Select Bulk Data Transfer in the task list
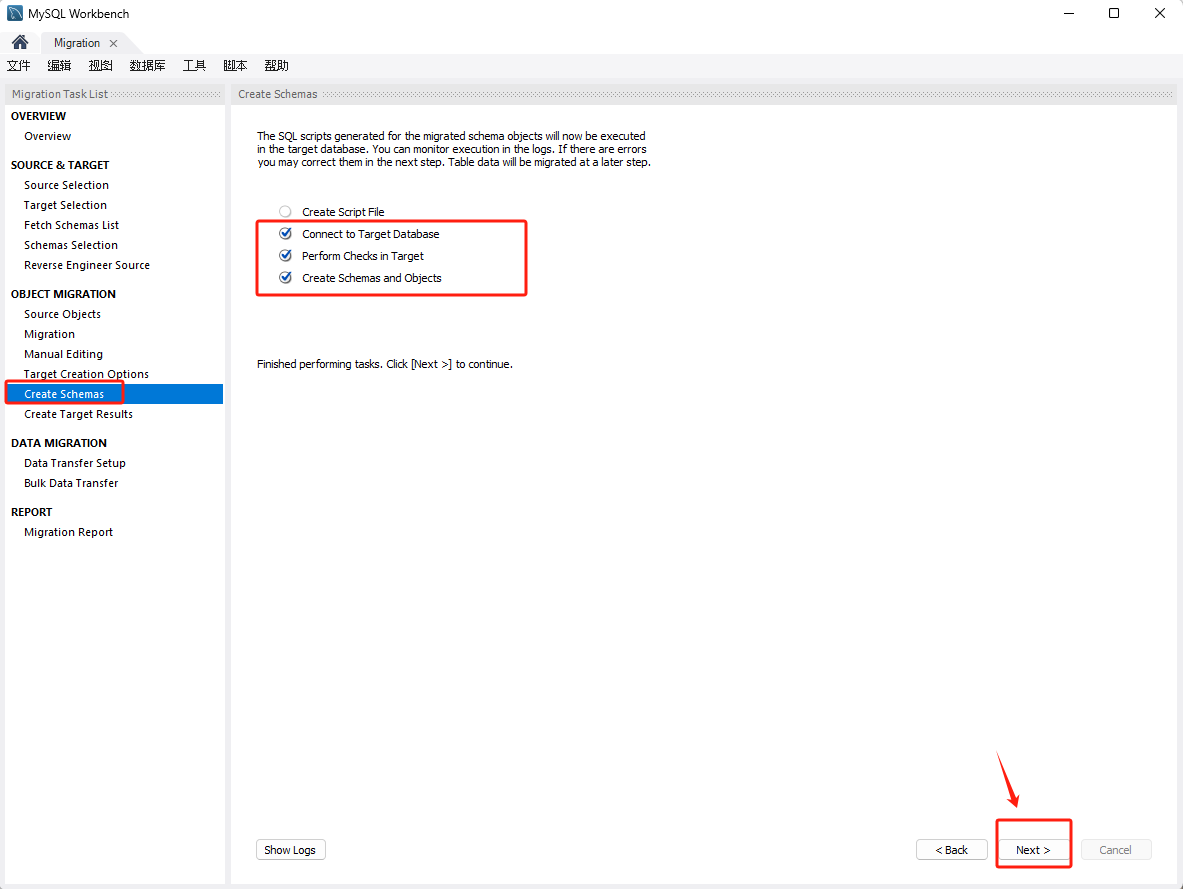The height and width of the screenshot is (889, 1183). tap(71, 483)
